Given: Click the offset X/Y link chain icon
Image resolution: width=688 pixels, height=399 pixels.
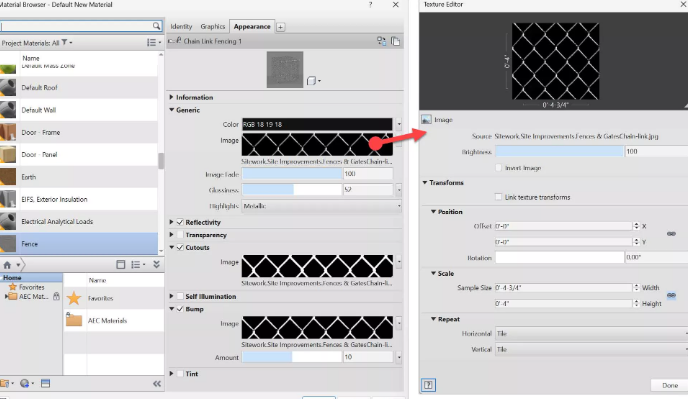Looking at the screenshot, I should coord(671,234).
